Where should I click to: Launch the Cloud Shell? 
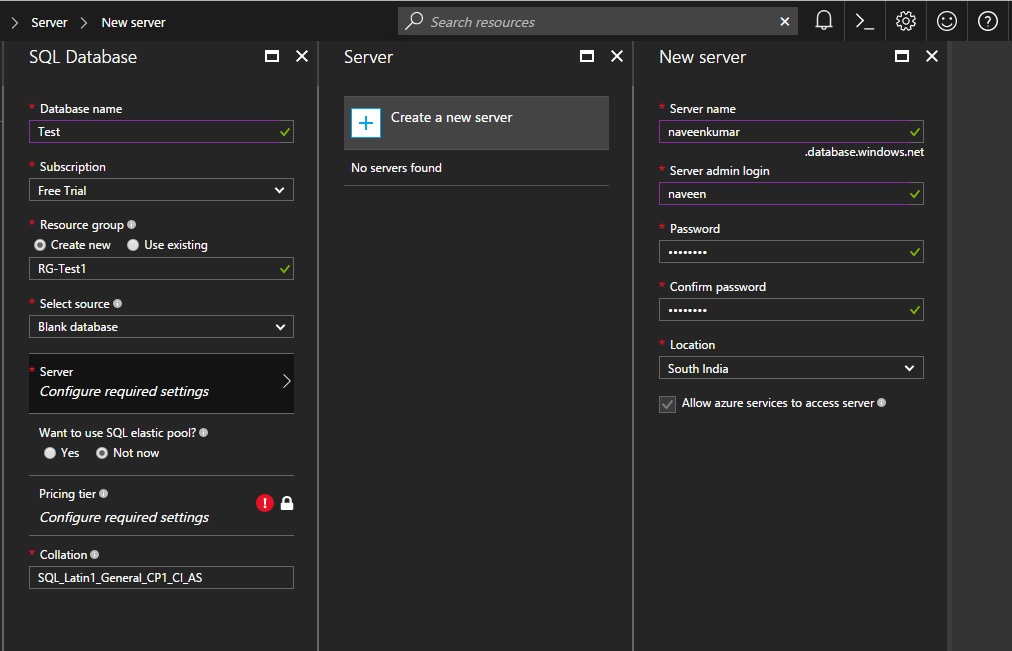point(864,20)
